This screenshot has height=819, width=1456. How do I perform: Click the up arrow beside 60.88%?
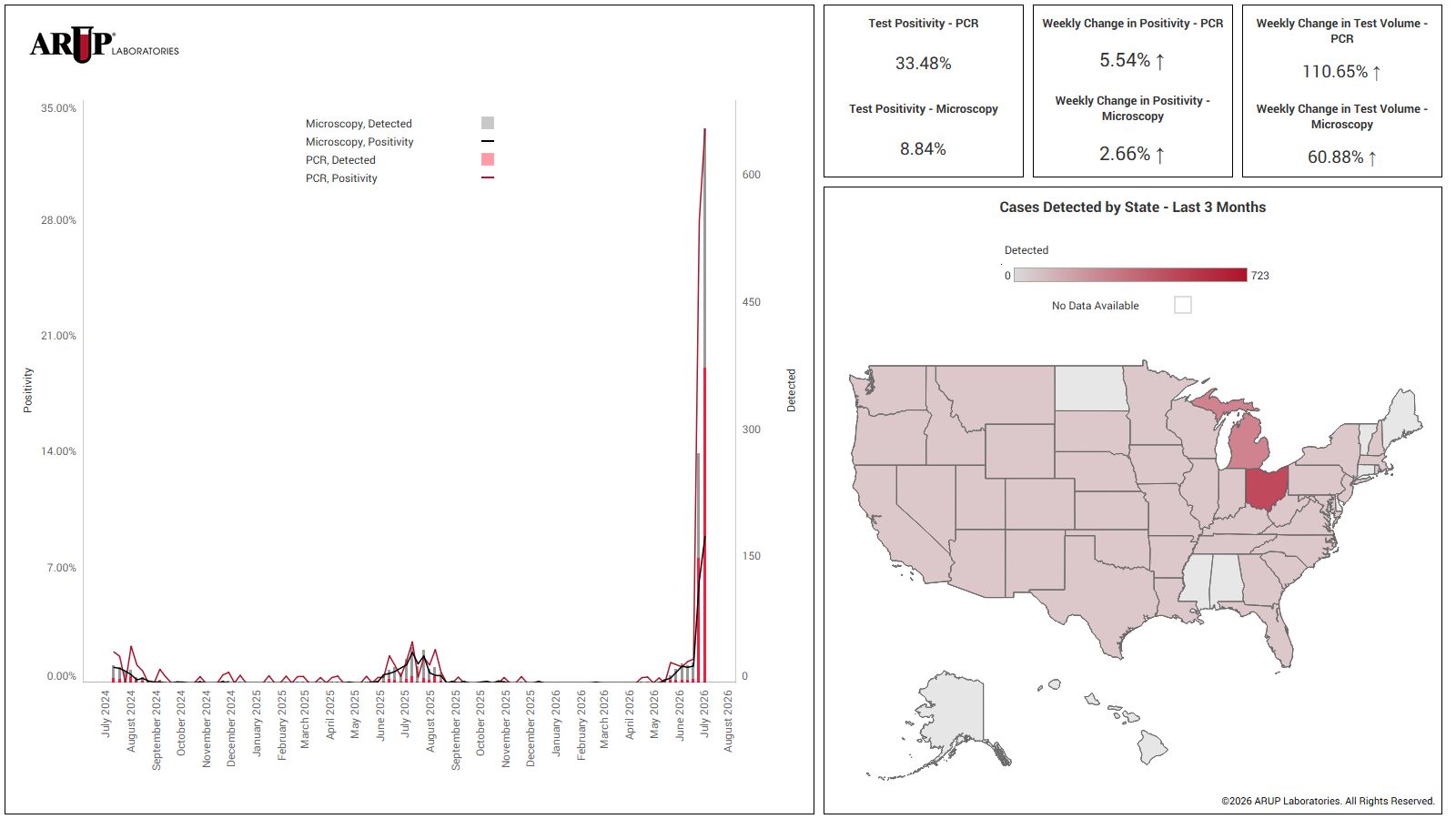click(x=1372, y=157)
